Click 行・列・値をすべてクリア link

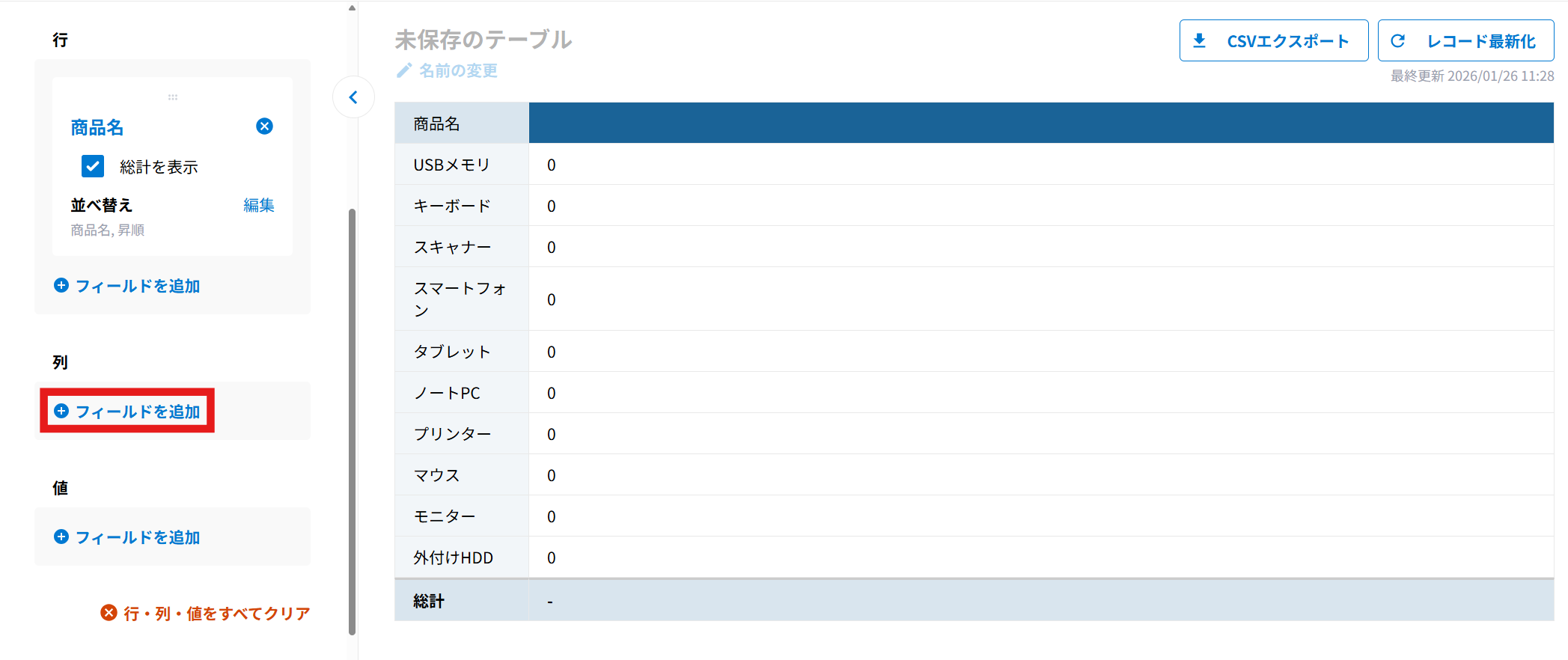click(x=216, y=614)
